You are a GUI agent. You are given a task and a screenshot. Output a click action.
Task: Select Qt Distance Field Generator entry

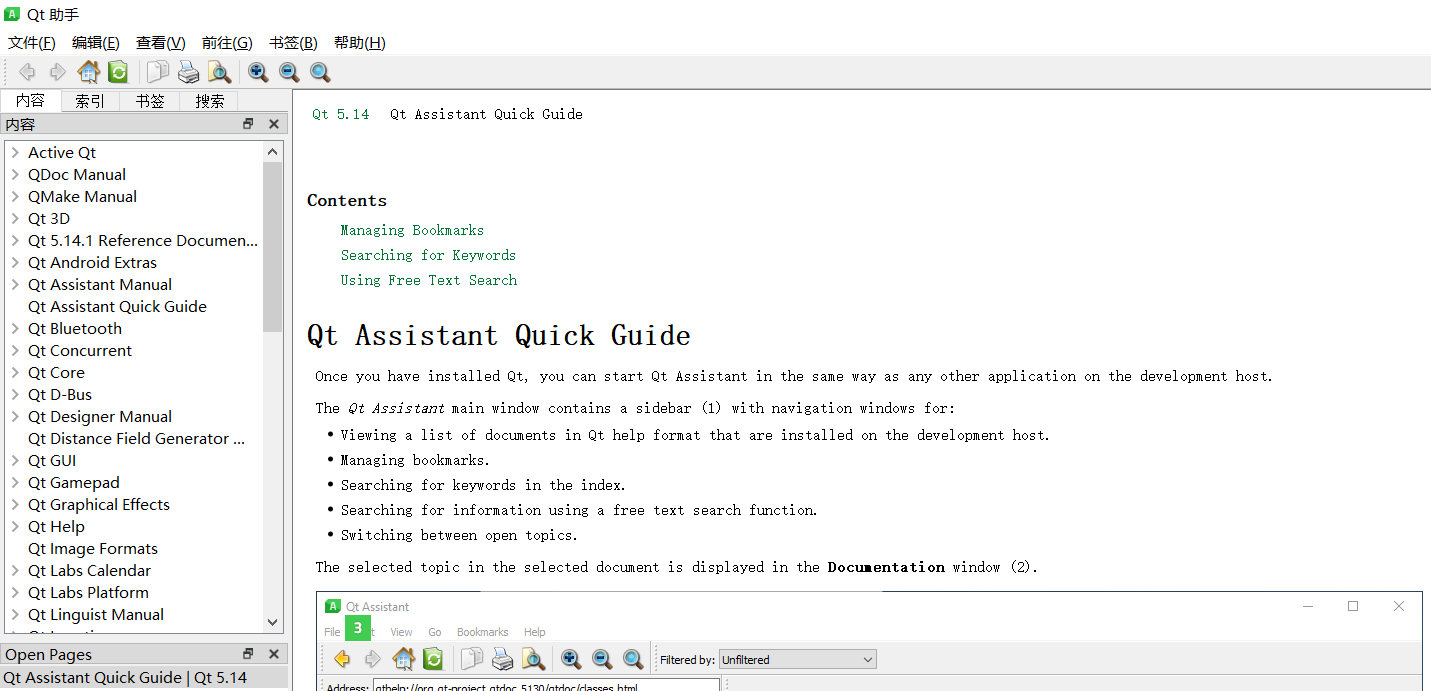tap(136, 439)
